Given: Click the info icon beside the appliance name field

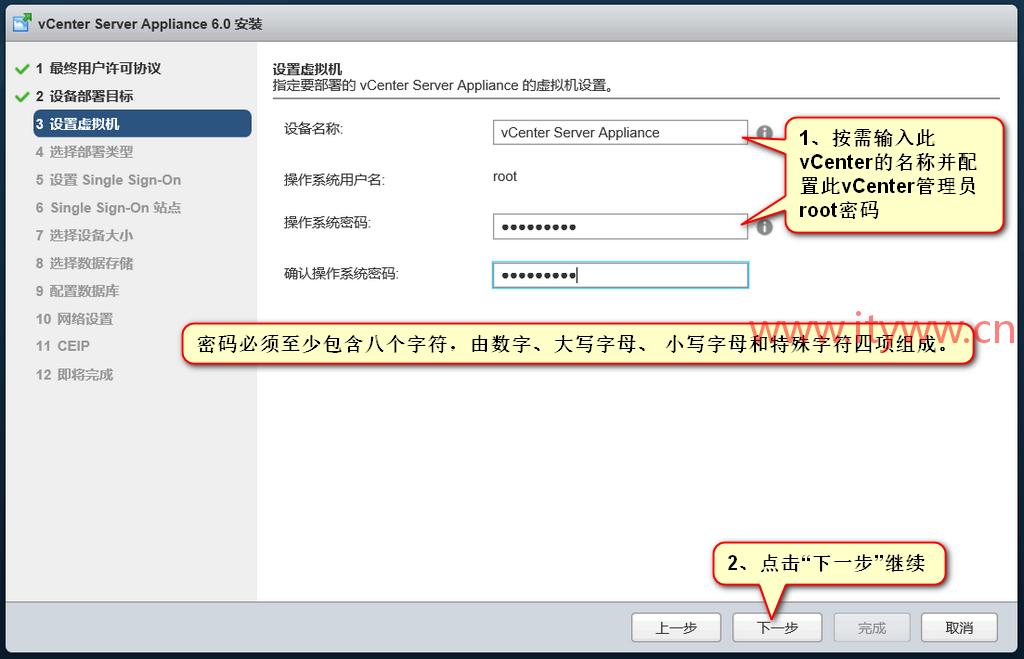Looking at the screenshot, I should click(x=764, y=133).
